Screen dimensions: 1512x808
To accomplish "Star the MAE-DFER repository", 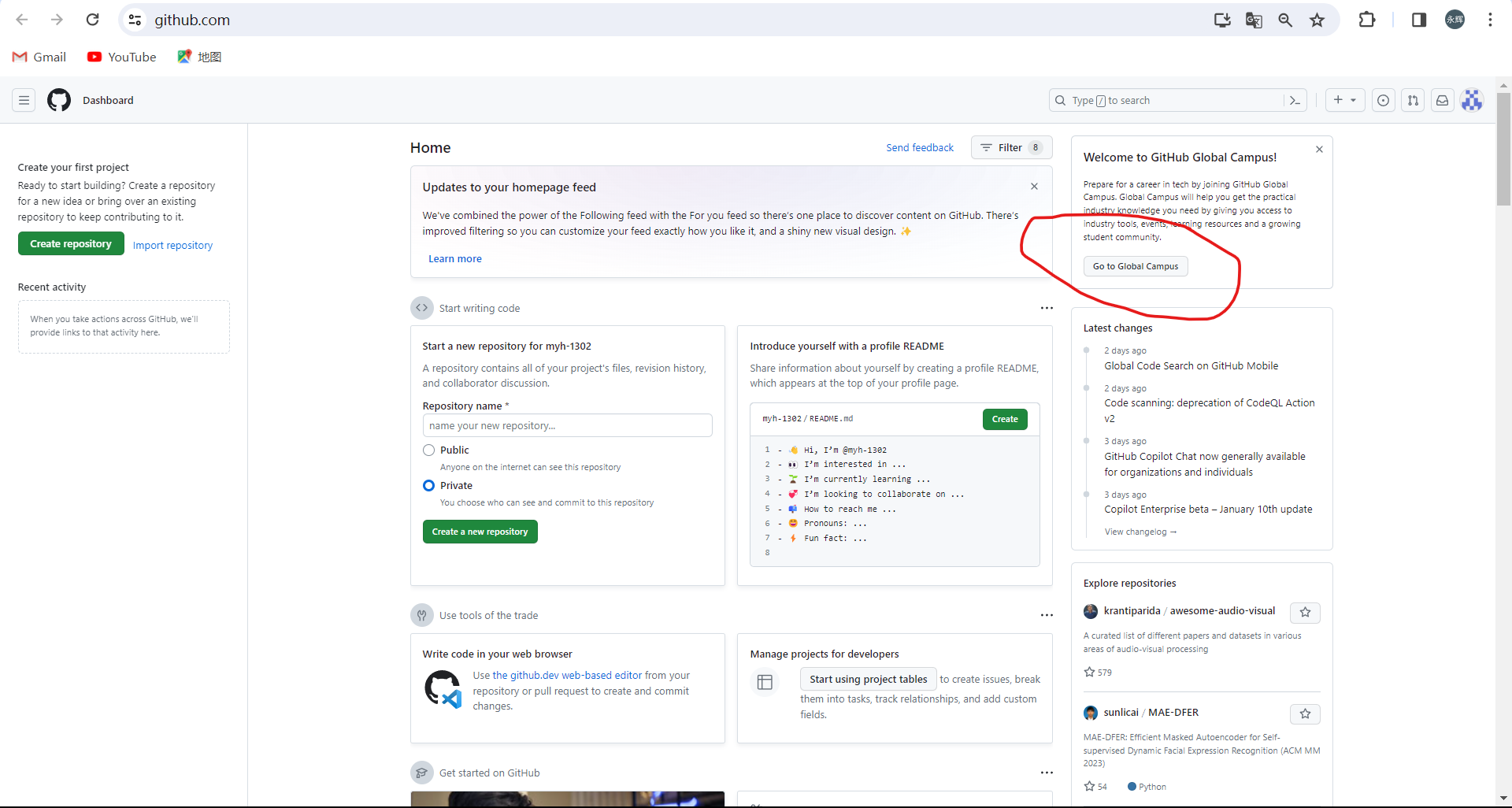I will [1305, 713].
